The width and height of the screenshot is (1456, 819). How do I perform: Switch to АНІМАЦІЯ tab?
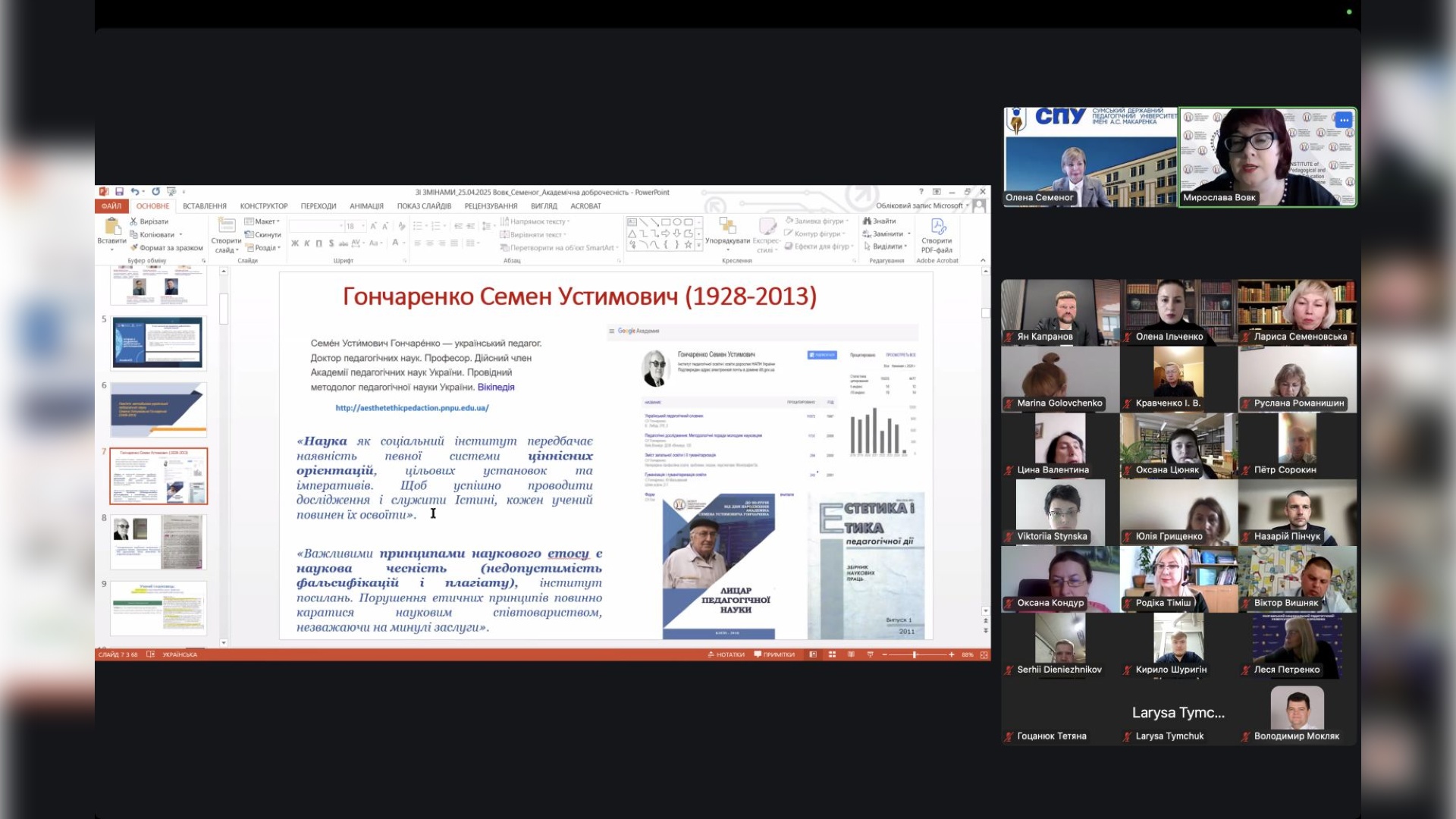(x=366, y=206)
